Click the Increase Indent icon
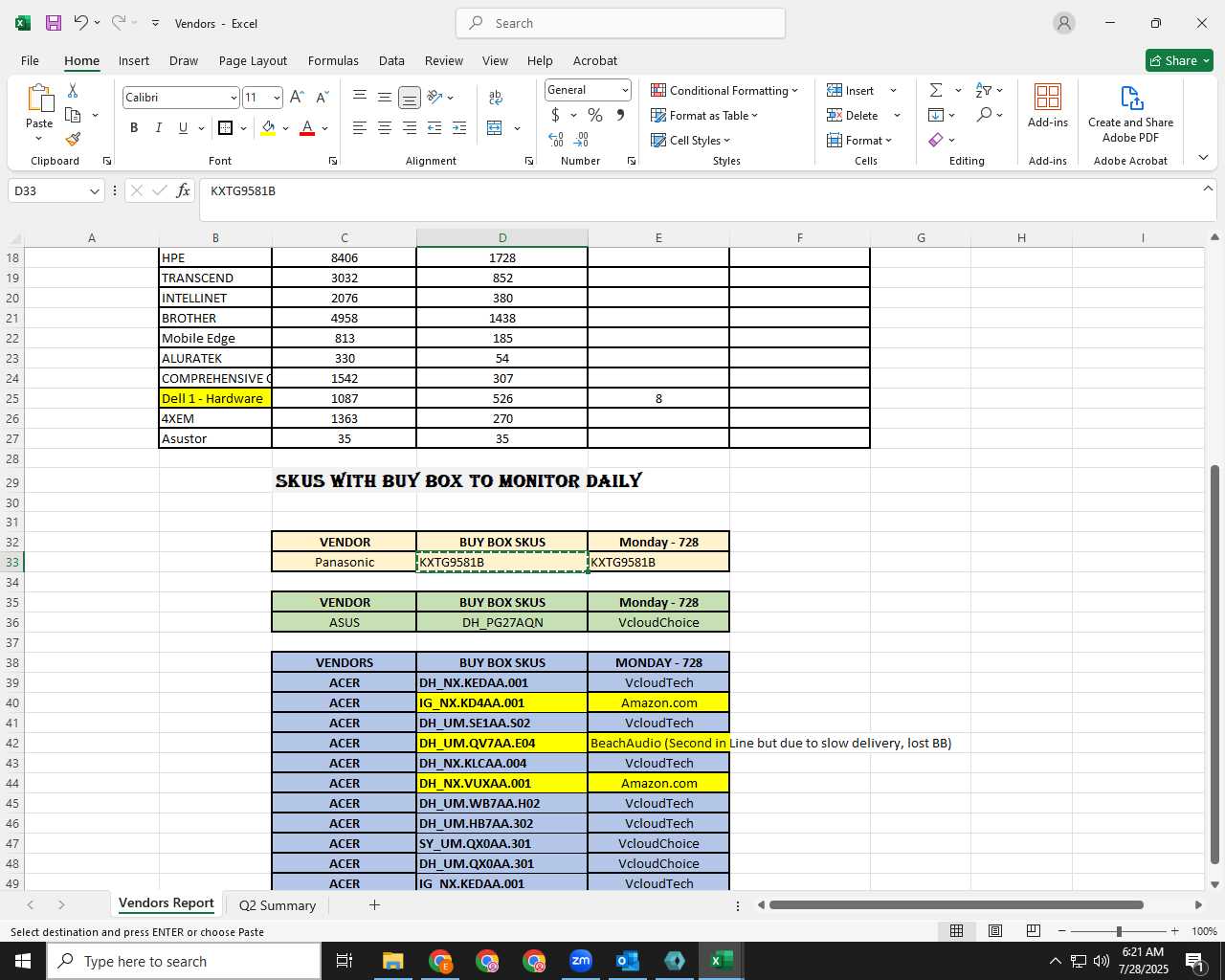This screenshot has height=980, width=1225. [459, 128]
